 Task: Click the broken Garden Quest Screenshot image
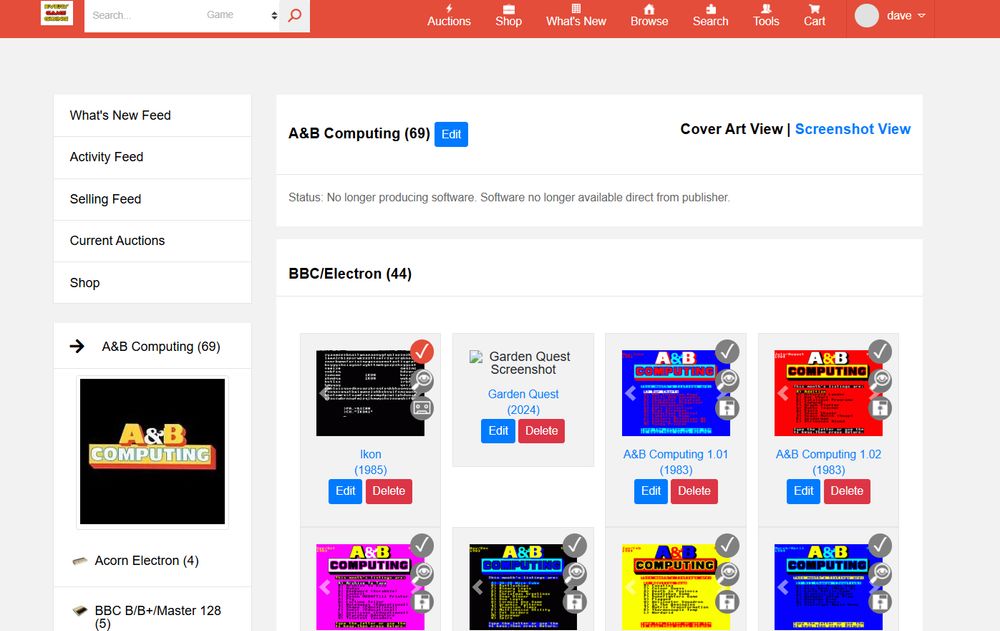click(523, 363)
